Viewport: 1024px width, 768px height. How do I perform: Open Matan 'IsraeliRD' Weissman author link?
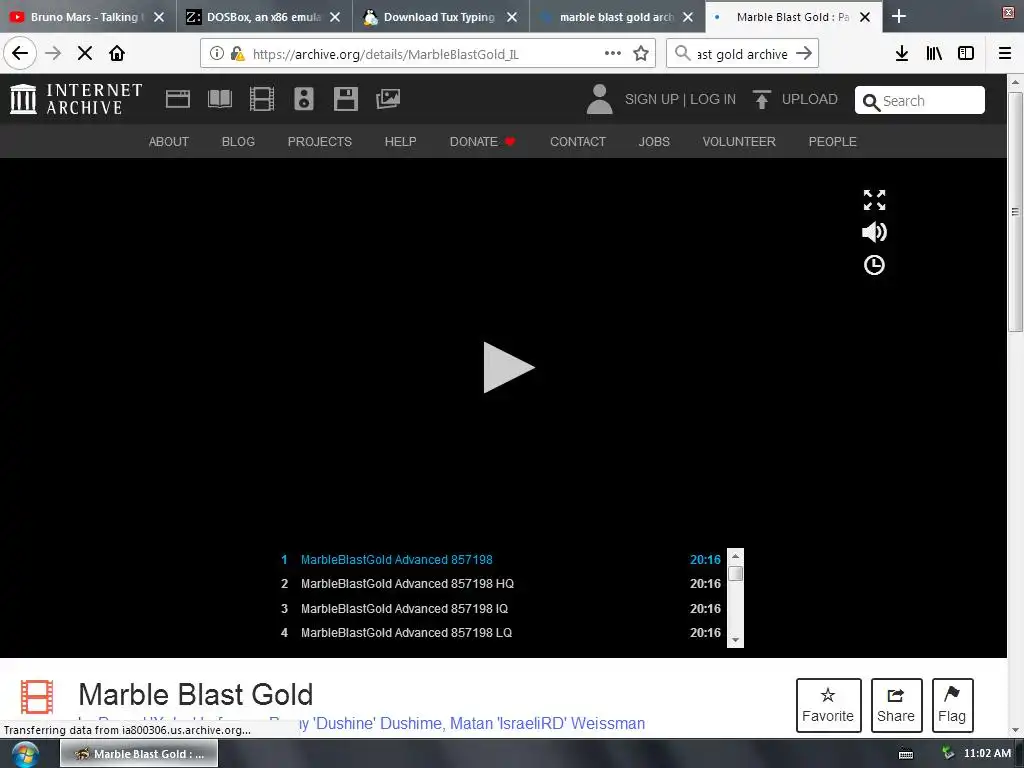click(x=547, y=724)
